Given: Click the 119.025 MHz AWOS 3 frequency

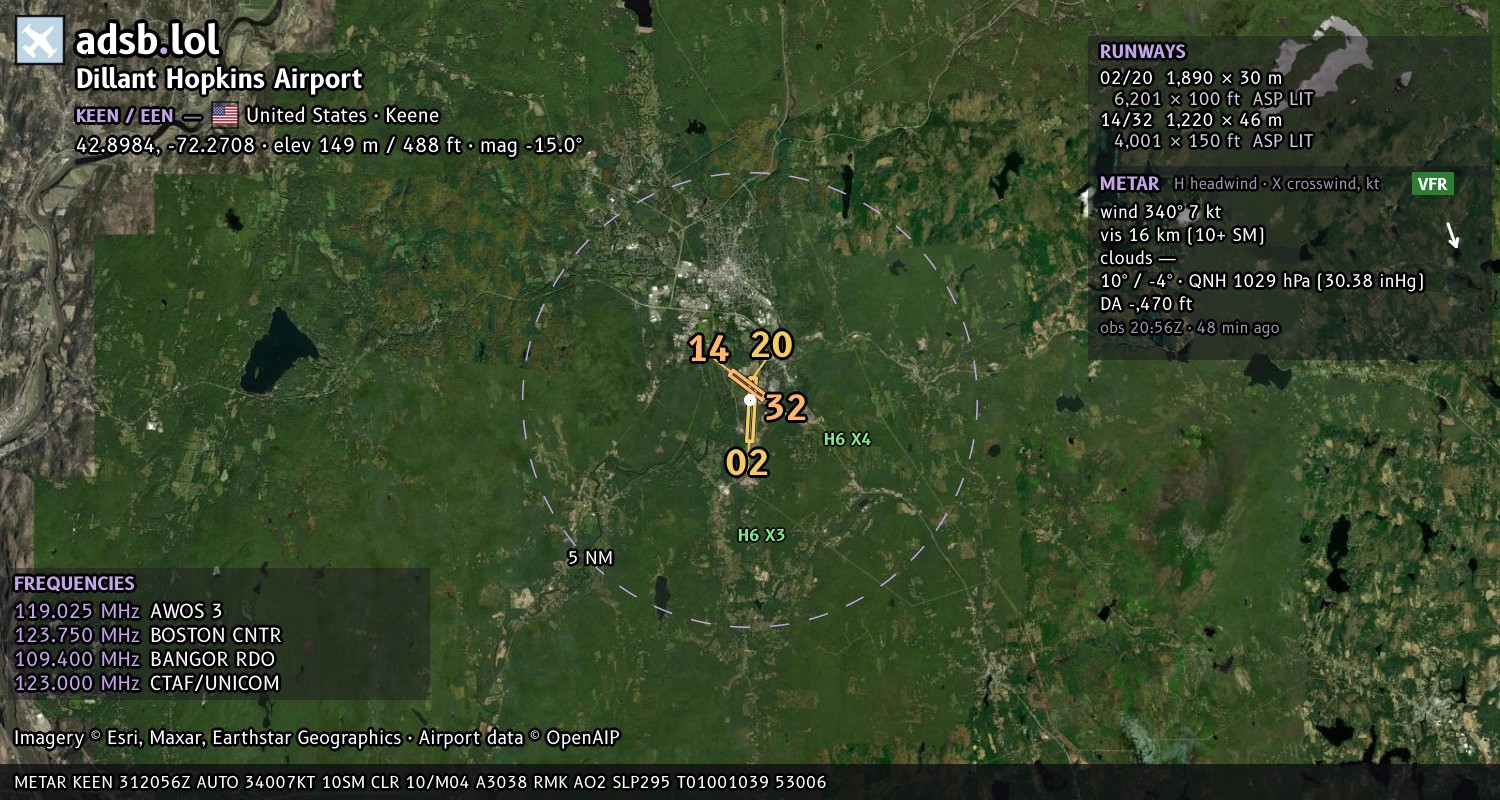Looking at the screenshot, I should pos(118,611).
